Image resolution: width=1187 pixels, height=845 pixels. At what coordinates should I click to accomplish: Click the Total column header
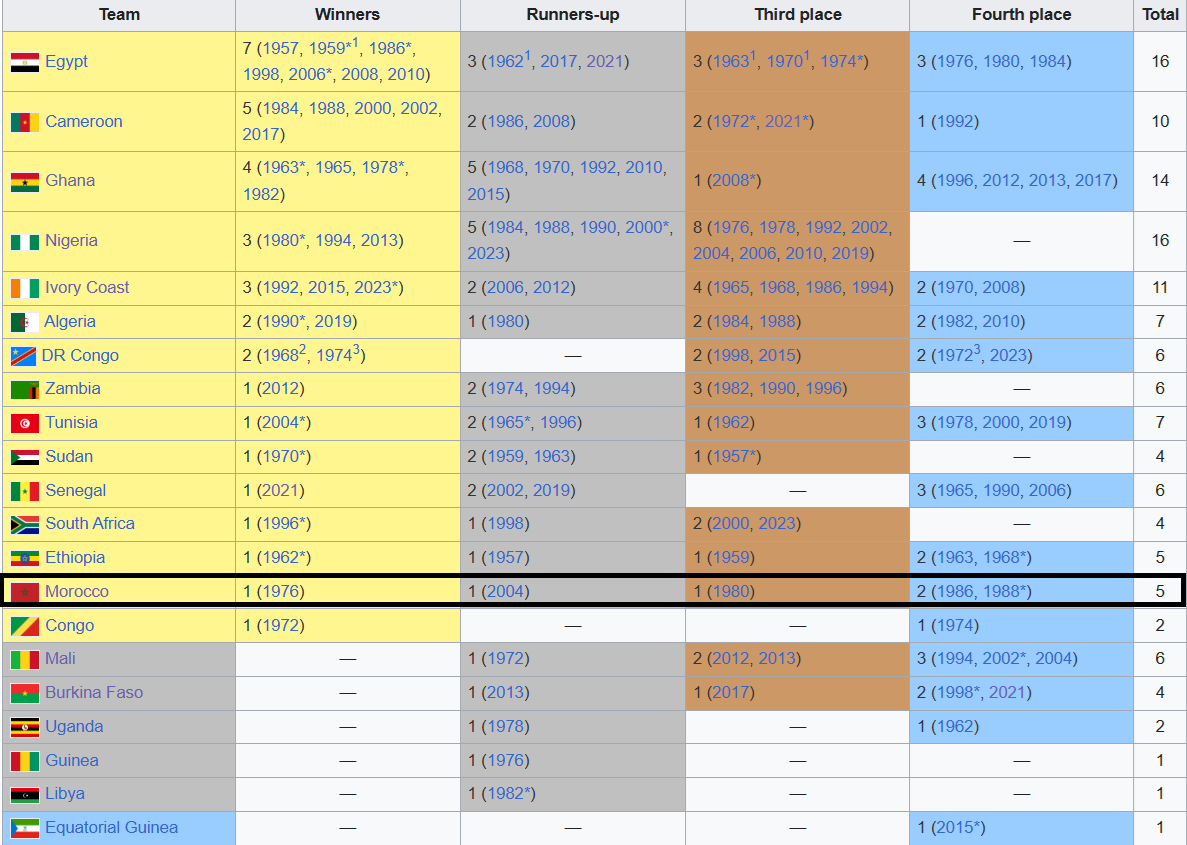pos(1161,14)
